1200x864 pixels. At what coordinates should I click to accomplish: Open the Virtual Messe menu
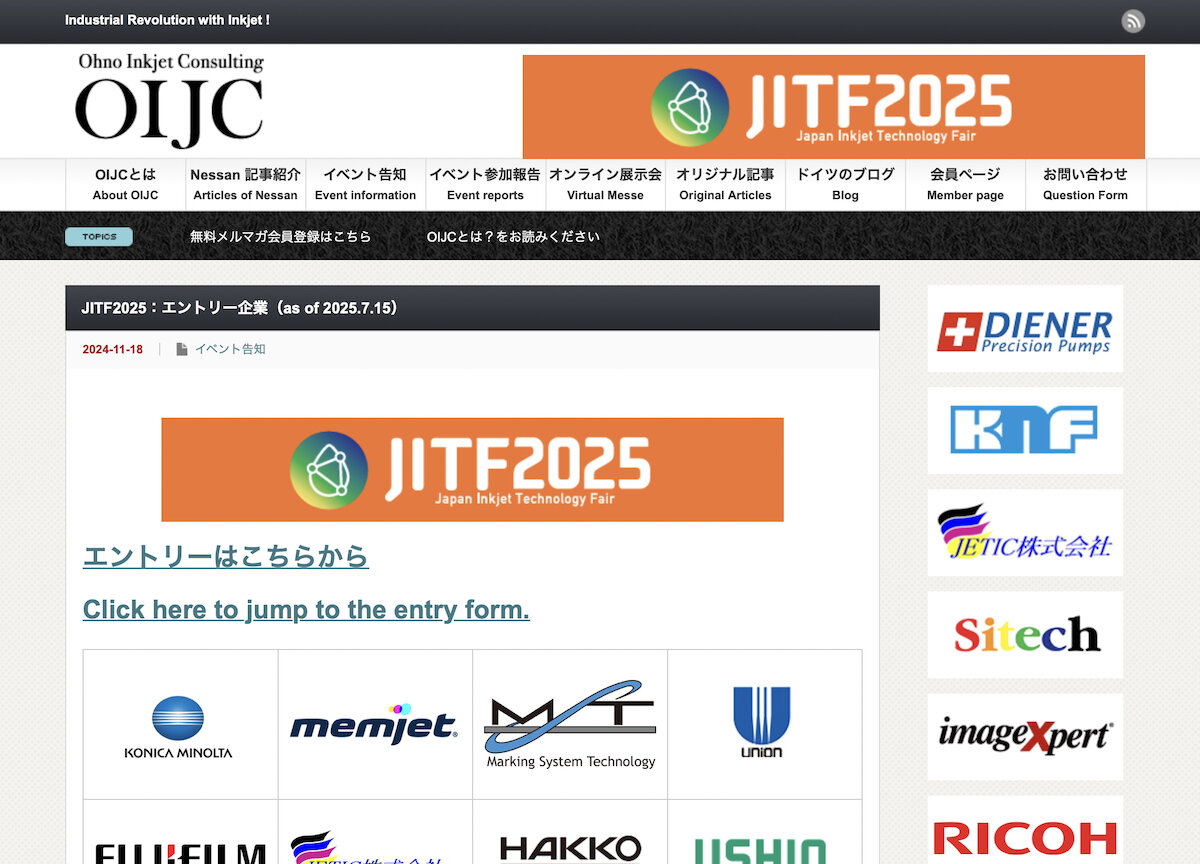tap(605, 184)
